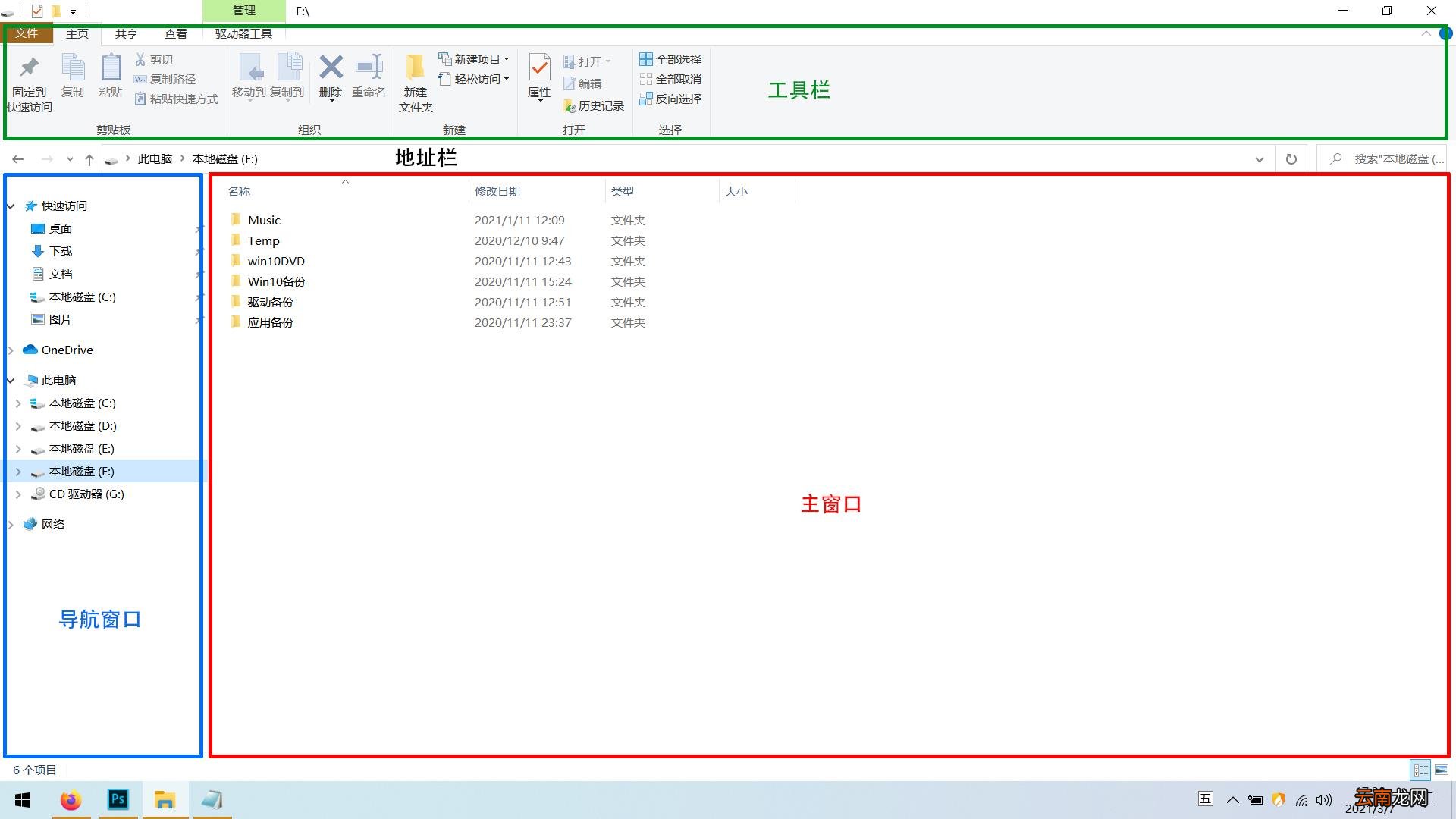Expand 本地磁盘 (D:) tree node
This screenshot has width=1456, height=819.
(x=18, y=426)
